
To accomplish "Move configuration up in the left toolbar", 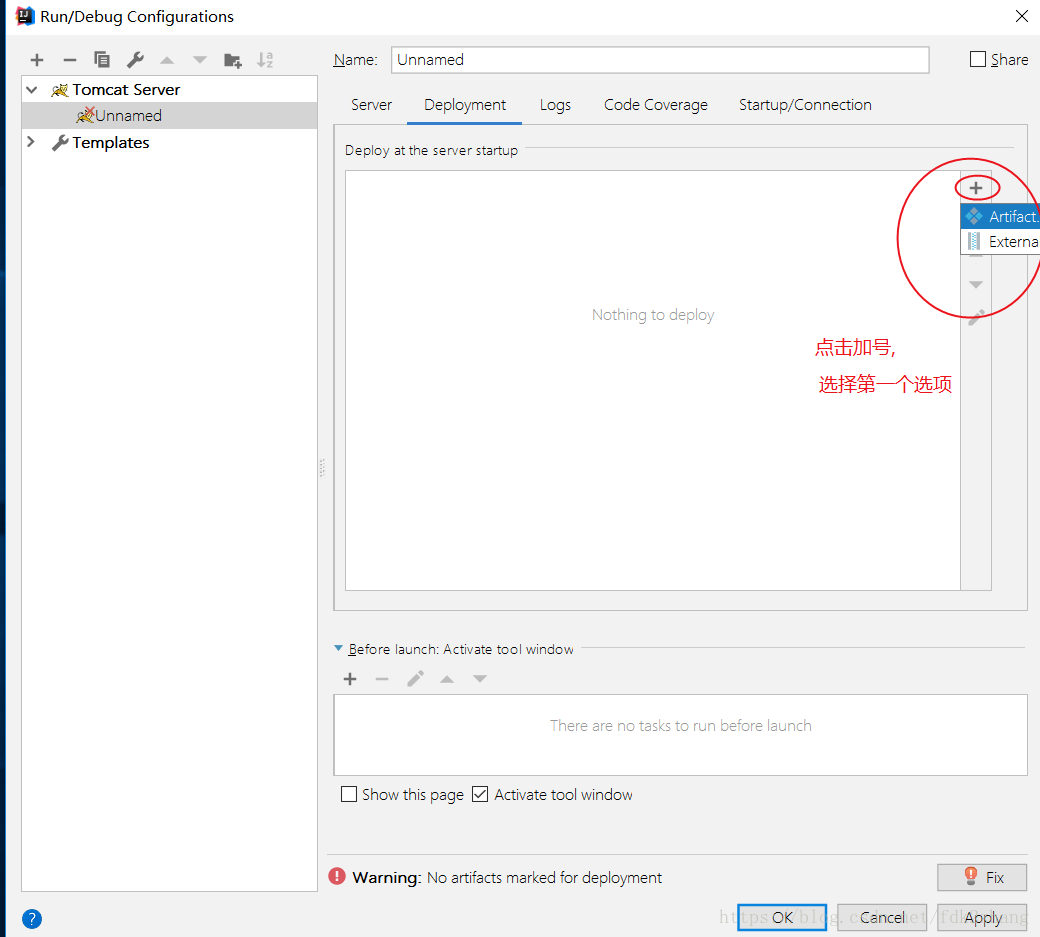I will 167,60.
